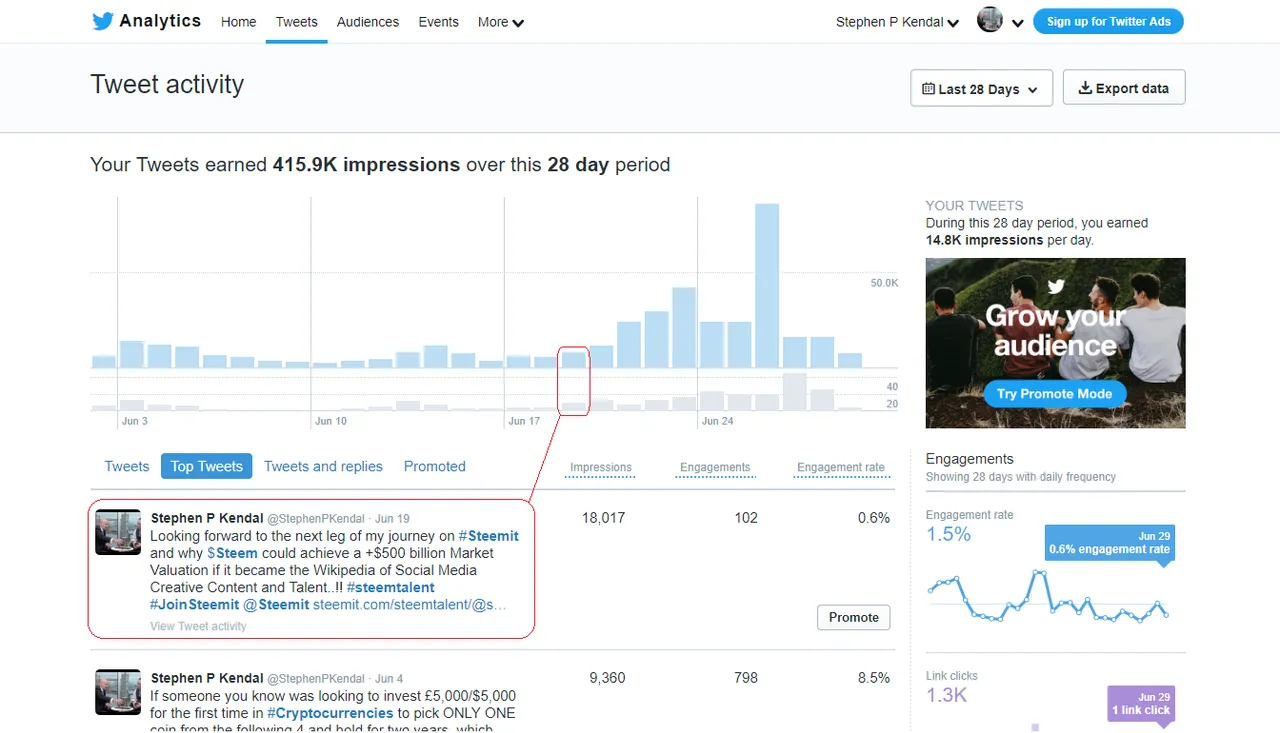This screenshot has height=733, width=1280.
Task: Select the Top Tweets tab
Action: click(x=206, y=466)
